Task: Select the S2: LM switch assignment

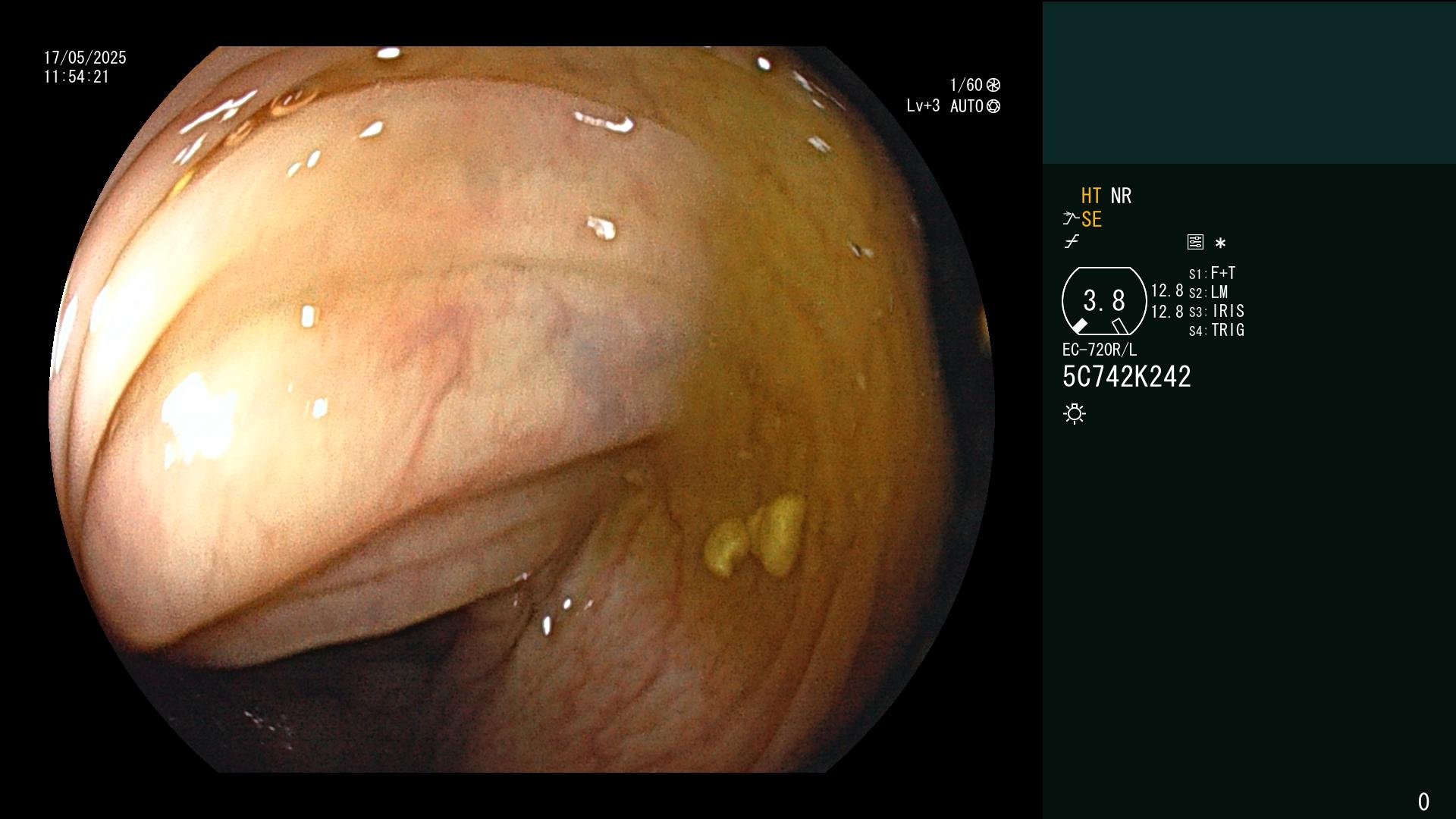Action: [1209, 293]
